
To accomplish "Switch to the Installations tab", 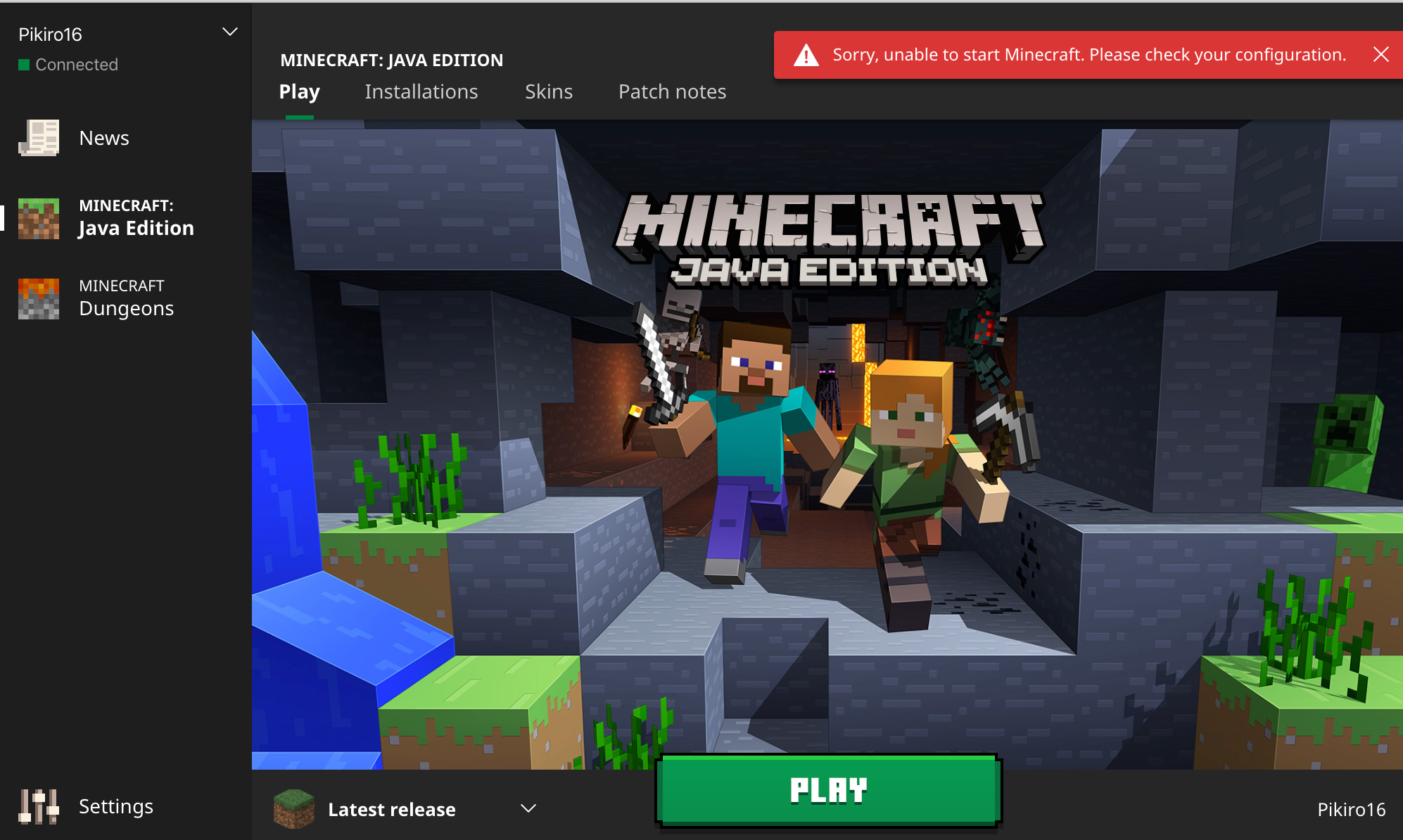I will click(421, 91).
